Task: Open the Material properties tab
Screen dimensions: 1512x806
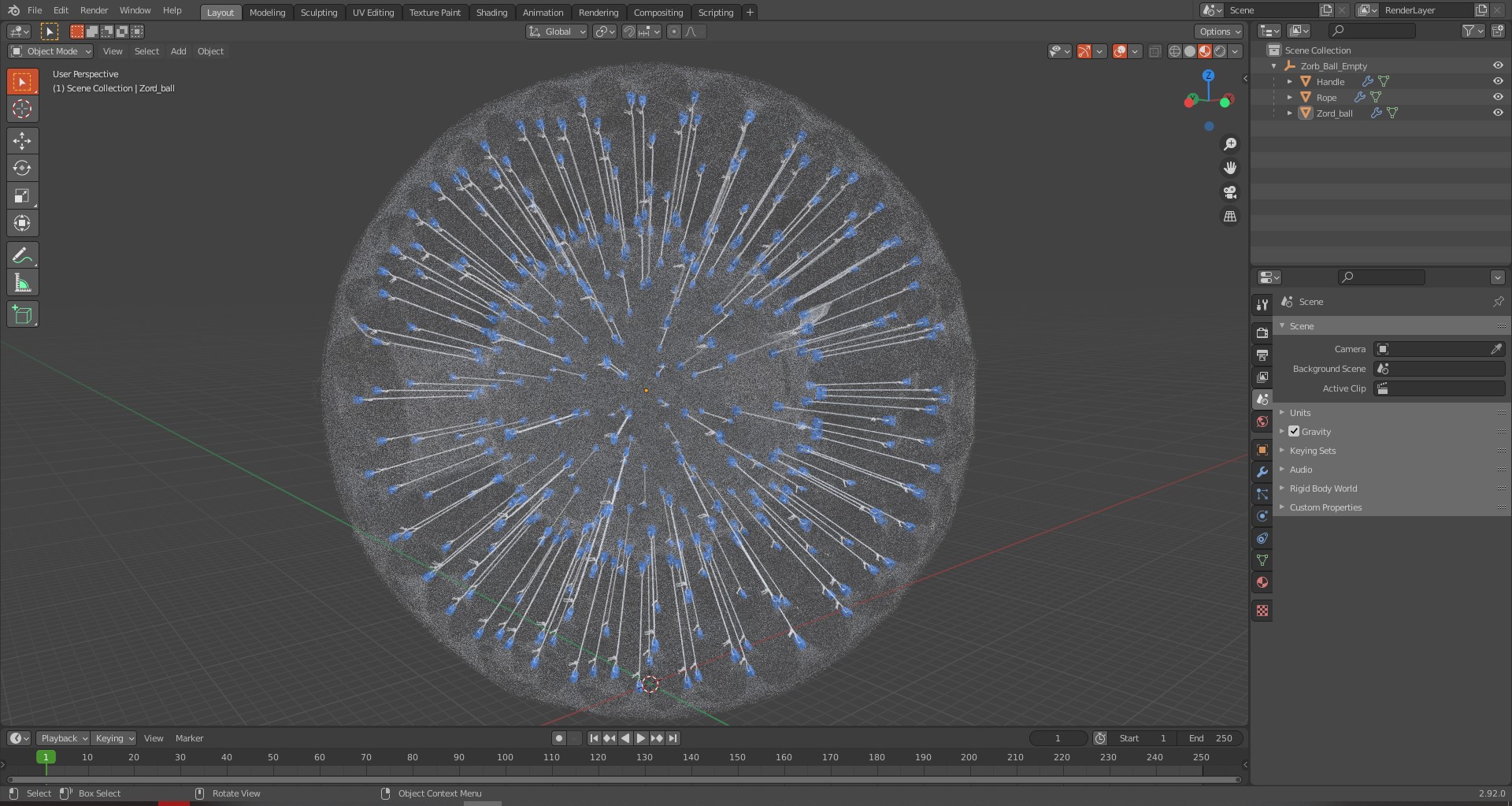Action: [1262, 582]
